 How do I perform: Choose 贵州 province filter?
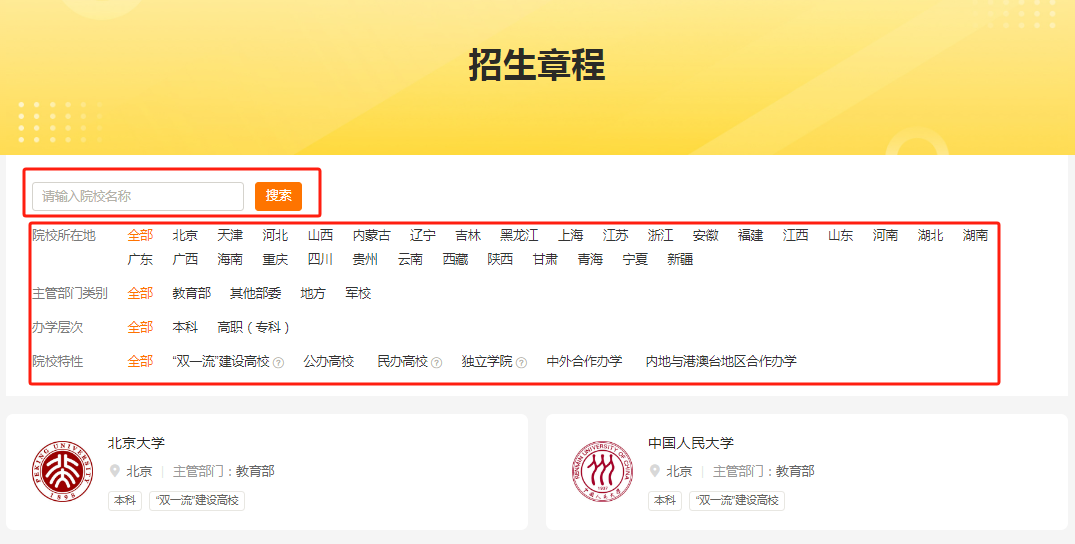365,259
